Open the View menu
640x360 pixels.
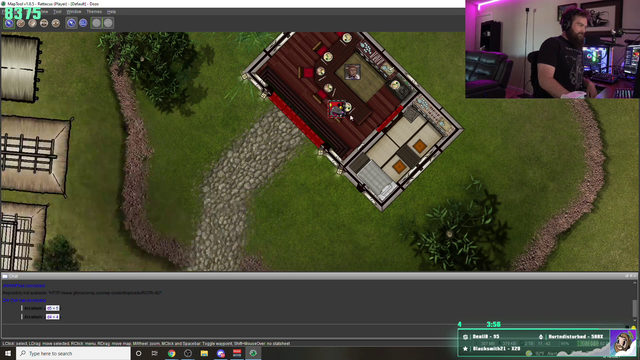click(x=44, y=12)
